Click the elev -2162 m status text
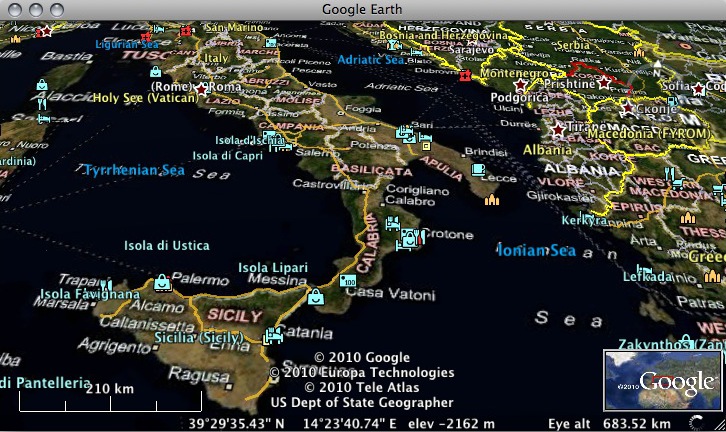The height and width of the screenshot is (432, 726). click(x=451, y=424)
